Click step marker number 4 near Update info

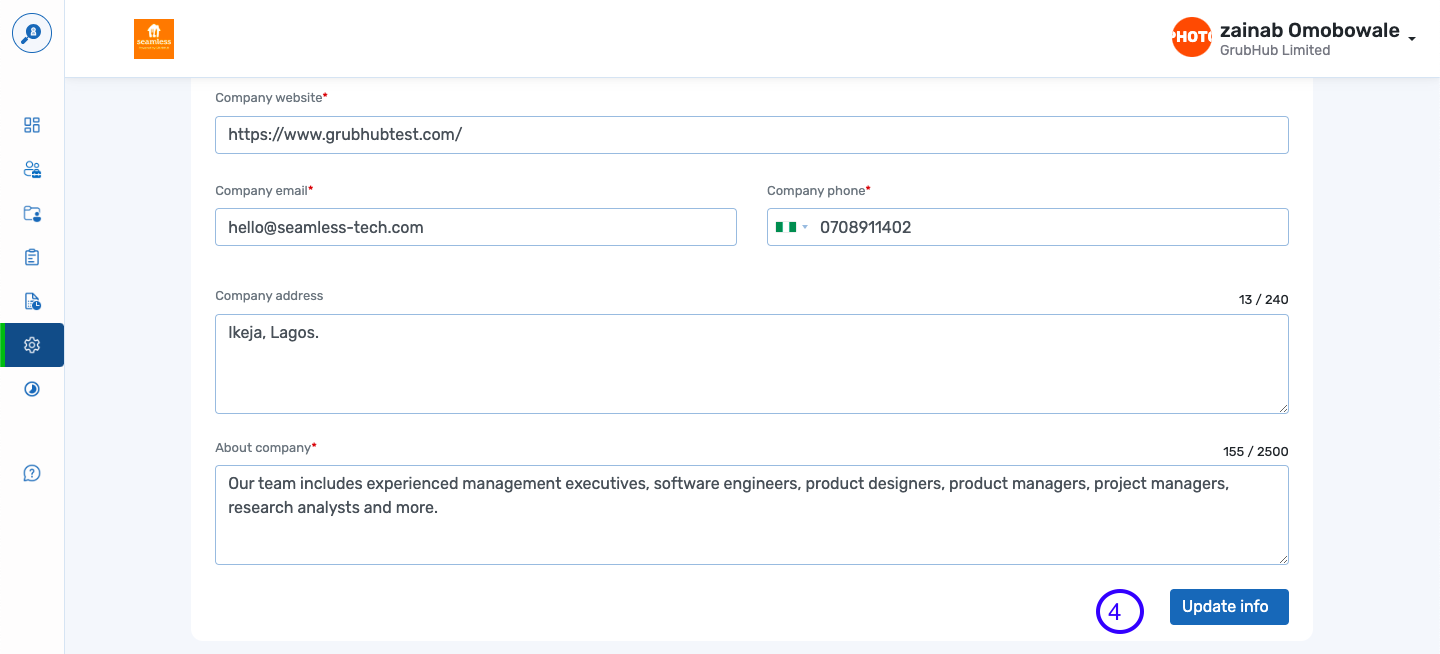click(x=1120, y=610)
